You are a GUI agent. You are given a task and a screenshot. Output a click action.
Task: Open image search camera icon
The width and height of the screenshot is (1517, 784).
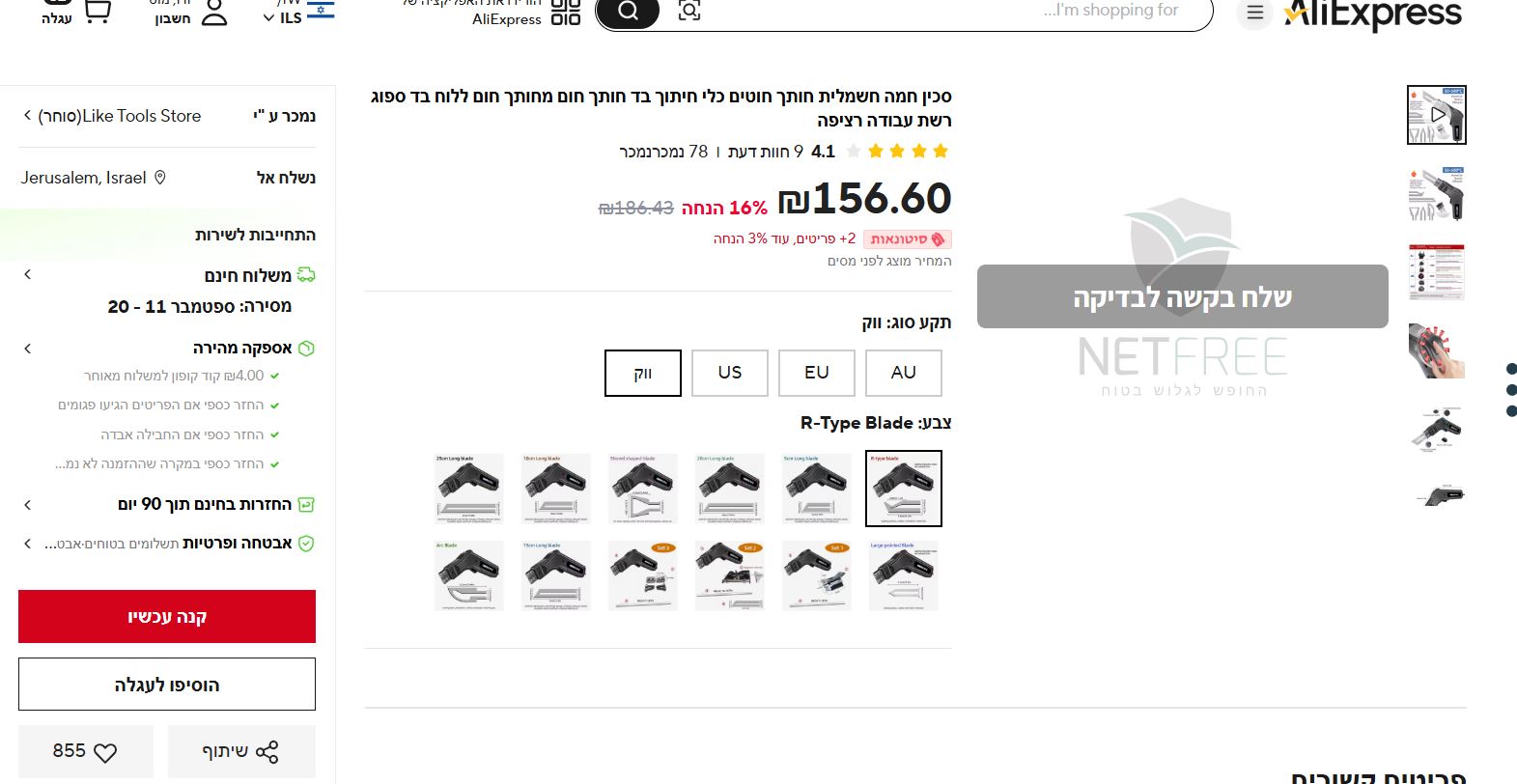[688, 11]
